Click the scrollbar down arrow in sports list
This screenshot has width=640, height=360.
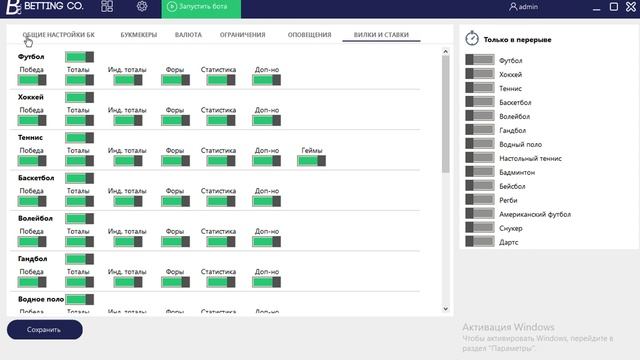point(445,309)
